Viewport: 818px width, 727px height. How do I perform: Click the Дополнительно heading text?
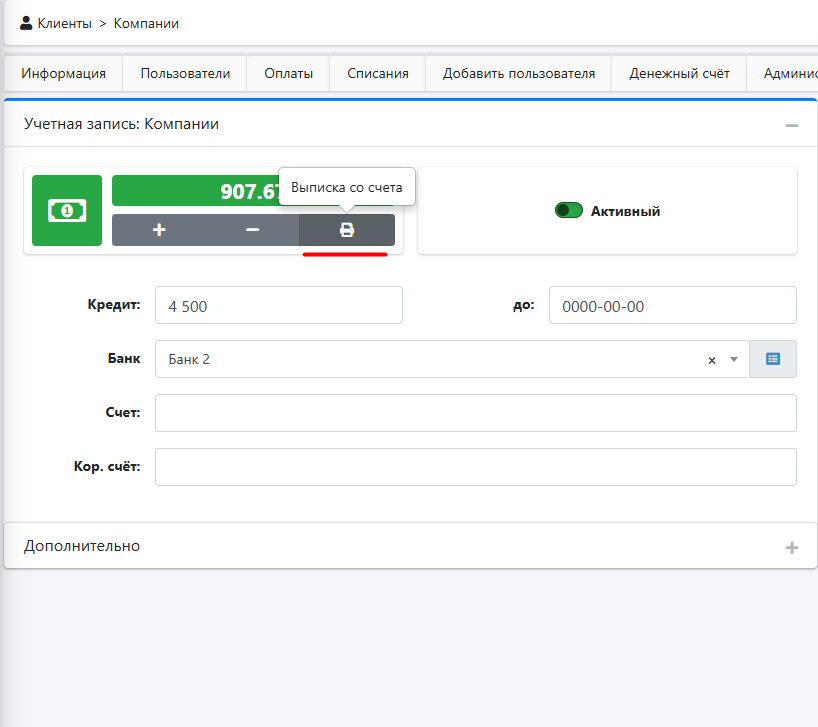pyautogui.click(x=82, y=546)
